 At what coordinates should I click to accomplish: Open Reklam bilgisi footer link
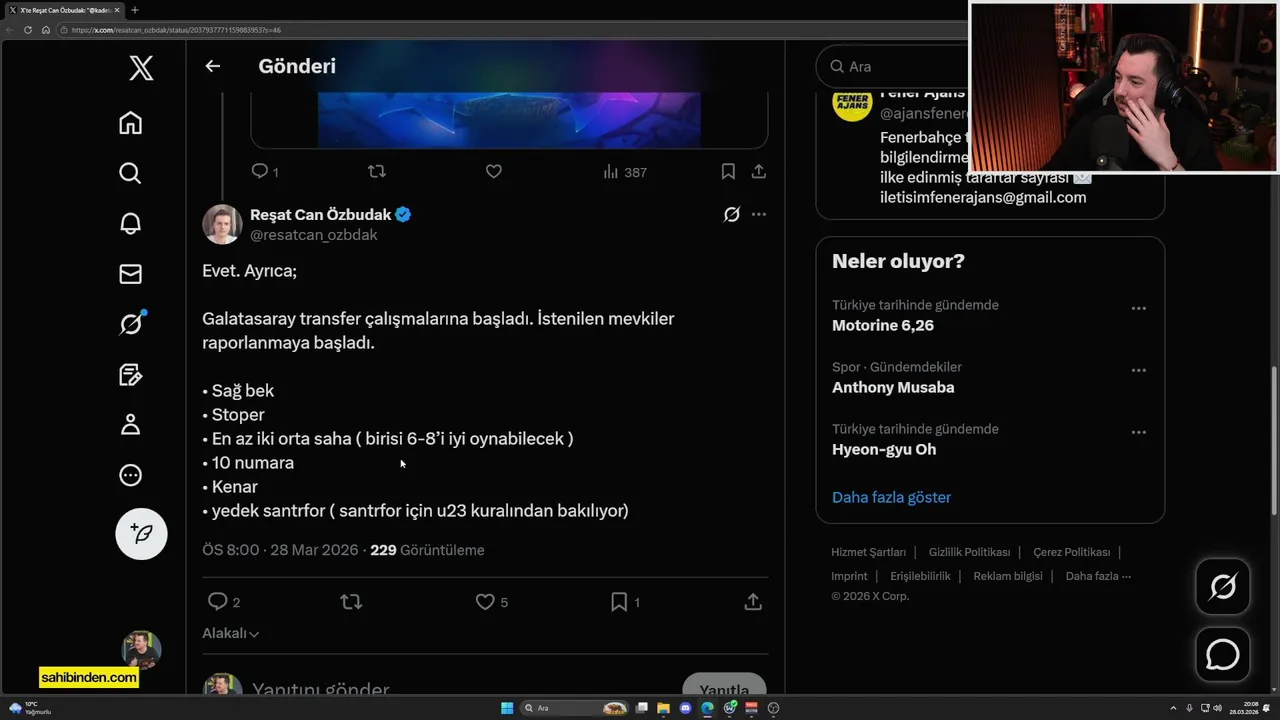point(1008,576)
